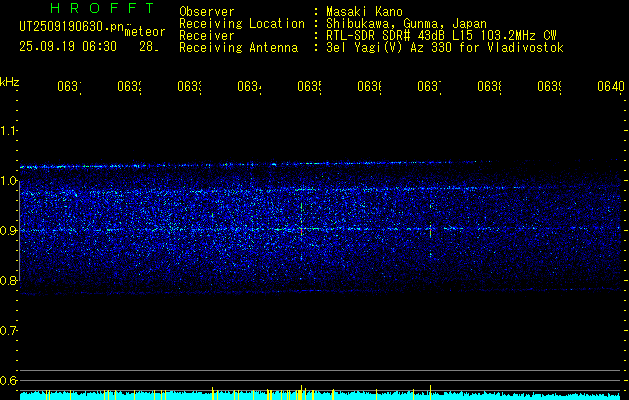
Task: Click the 0633 time axis marker
Action: pyautogui.click(x=189, y=86)
